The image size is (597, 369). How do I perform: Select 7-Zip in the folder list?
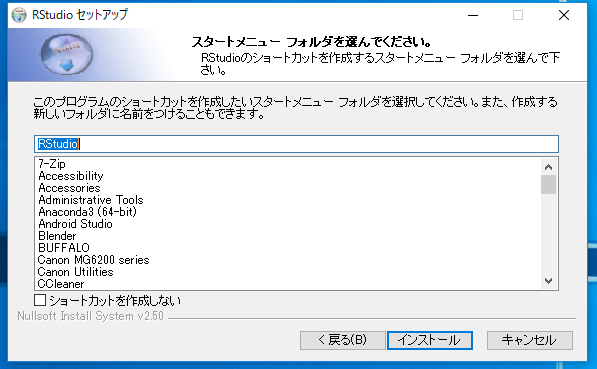point(52,164)
